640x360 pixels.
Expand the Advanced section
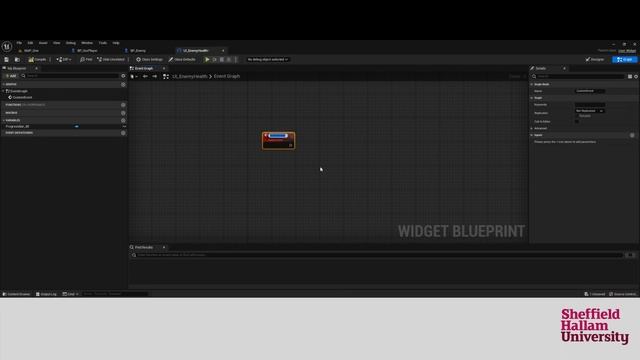coord(532,128)
